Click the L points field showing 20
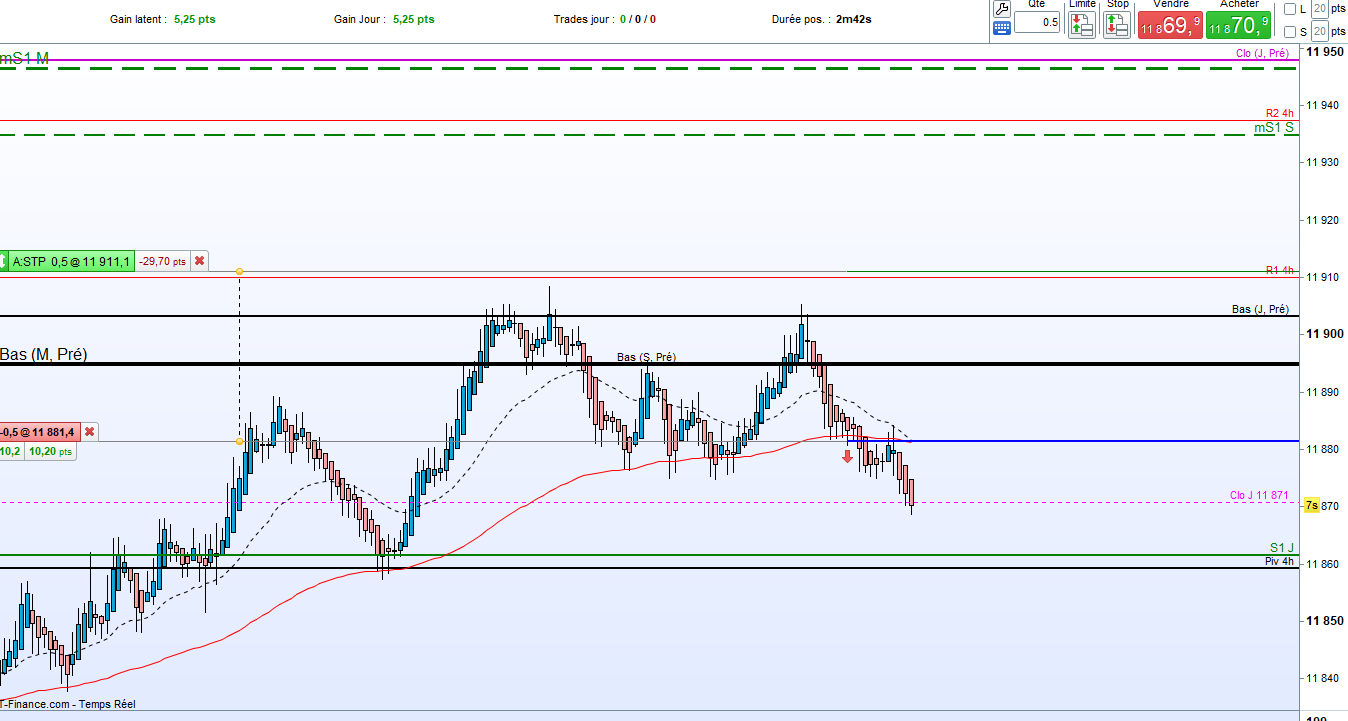1348x721 pixels. [1320, 9]
